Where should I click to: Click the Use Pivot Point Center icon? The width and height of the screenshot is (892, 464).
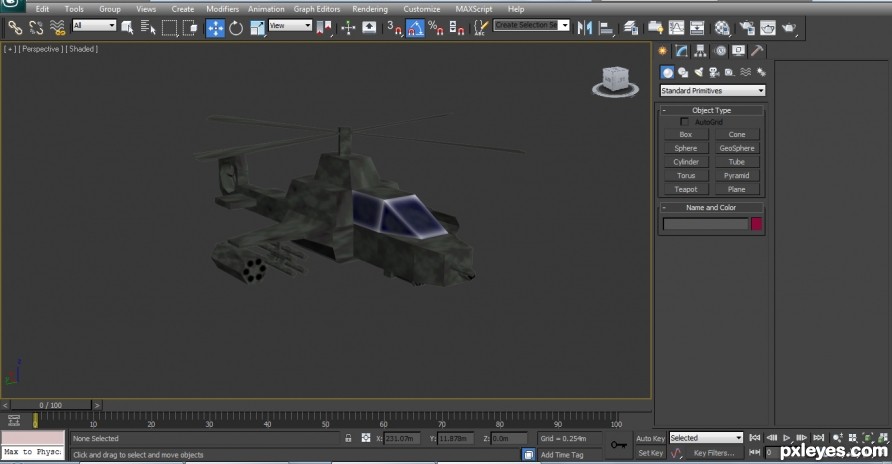(324, 27)
